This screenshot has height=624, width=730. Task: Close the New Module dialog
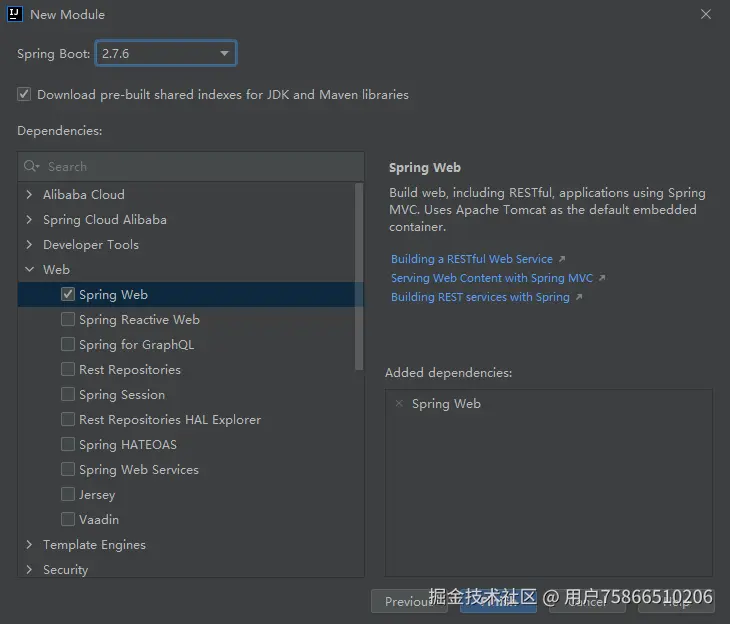[x=706, y=14]
